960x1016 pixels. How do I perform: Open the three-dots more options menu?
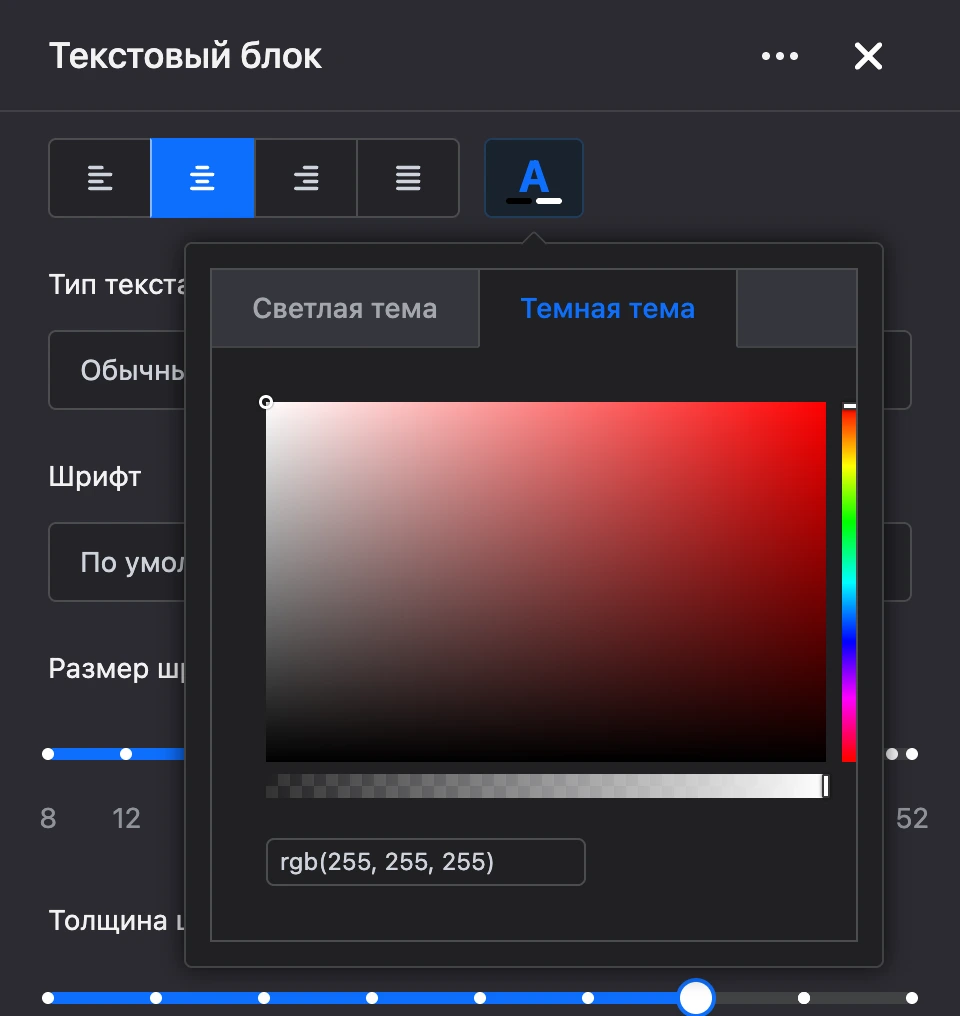coord(780,56)
